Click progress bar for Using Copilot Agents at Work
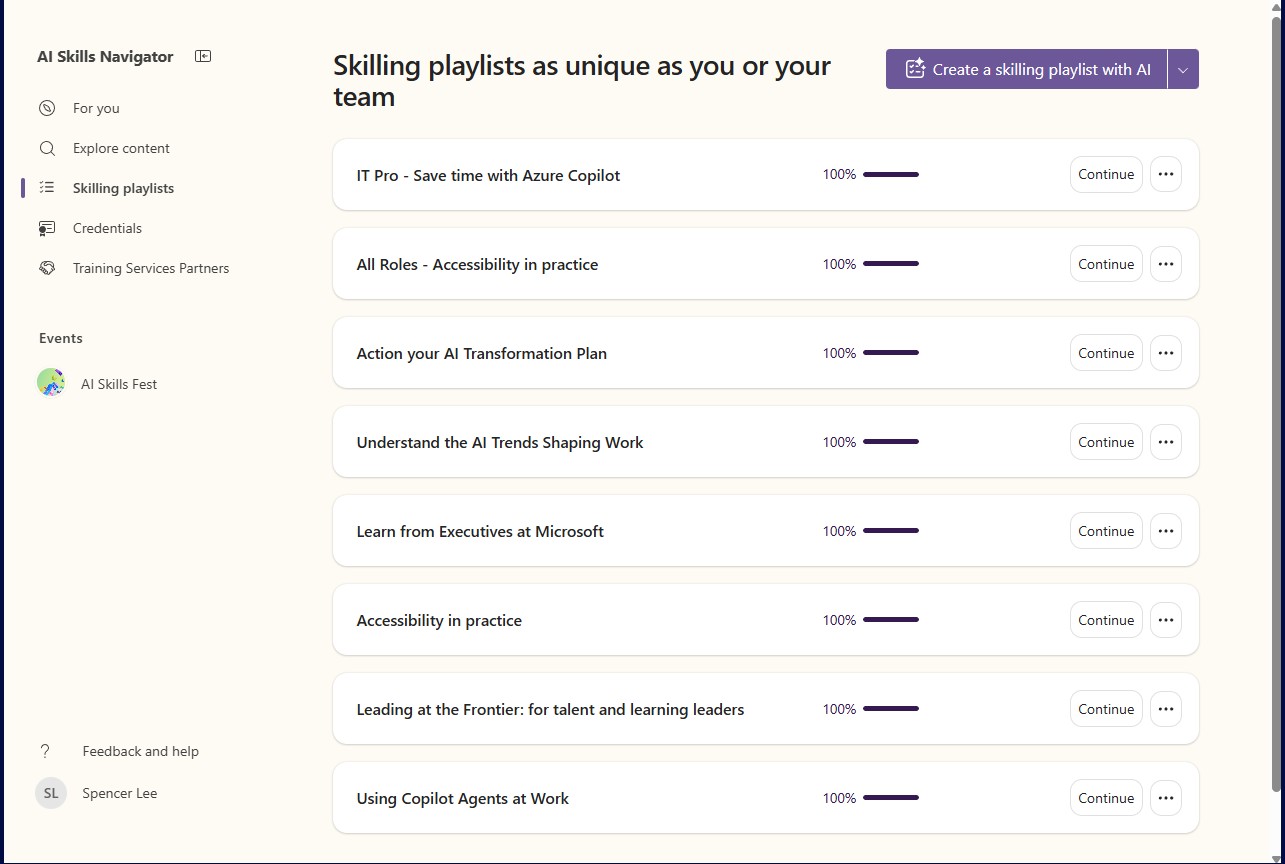The width and height of the screenshot is (1285, 864). [891, 798]
